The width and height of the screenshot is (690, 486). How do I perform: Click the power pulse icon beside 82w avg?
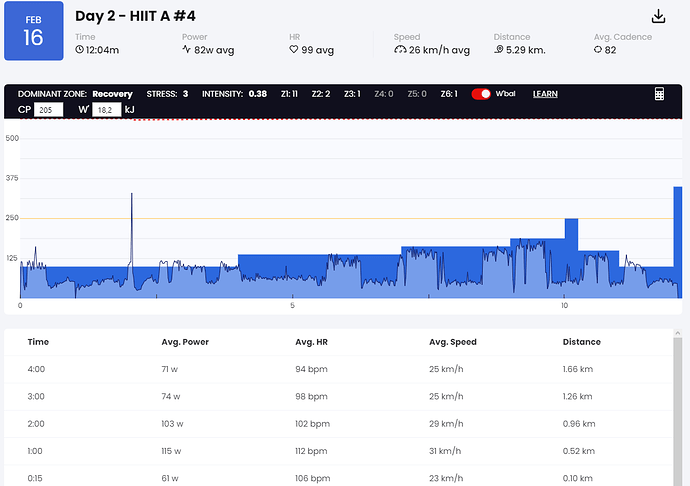pos(187,49)
